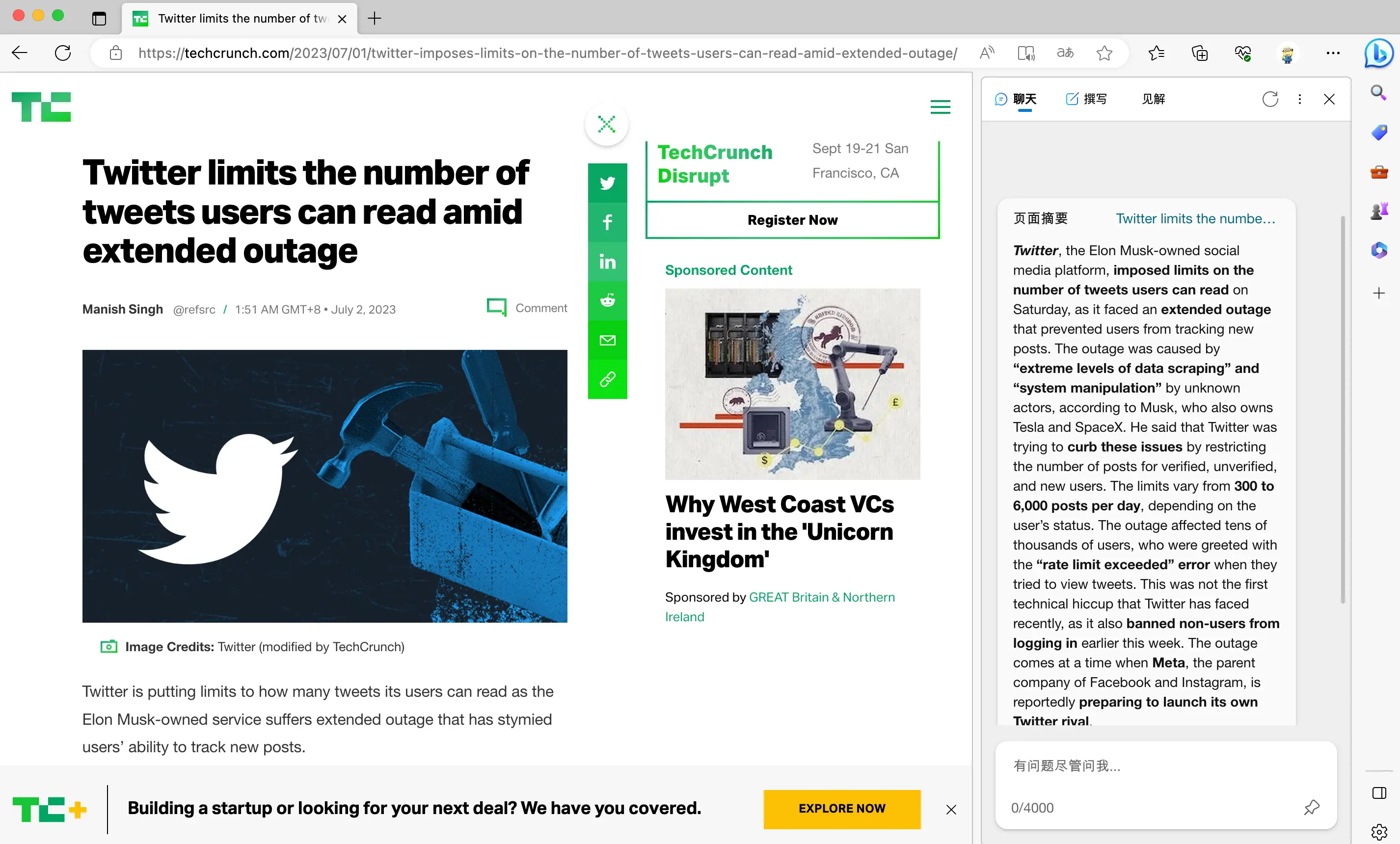Viewport: 1400px width, 844px height.
Task: Toggle the Bing Discover sidebar button
Action: point(1378,53)
